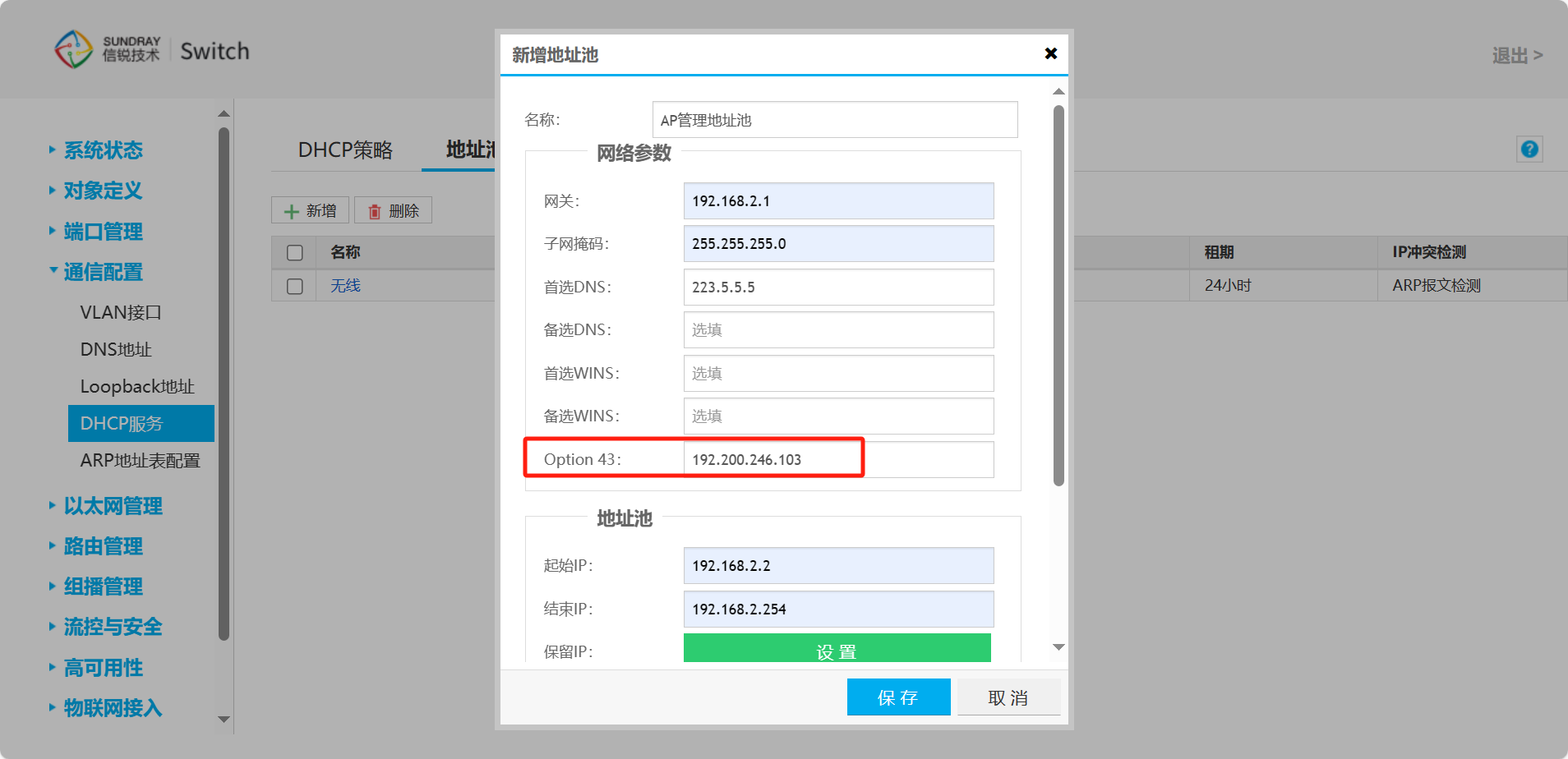Click the 首选WINS input field
The height and width of the screenshot is (759, 1568).
[838, 373]
